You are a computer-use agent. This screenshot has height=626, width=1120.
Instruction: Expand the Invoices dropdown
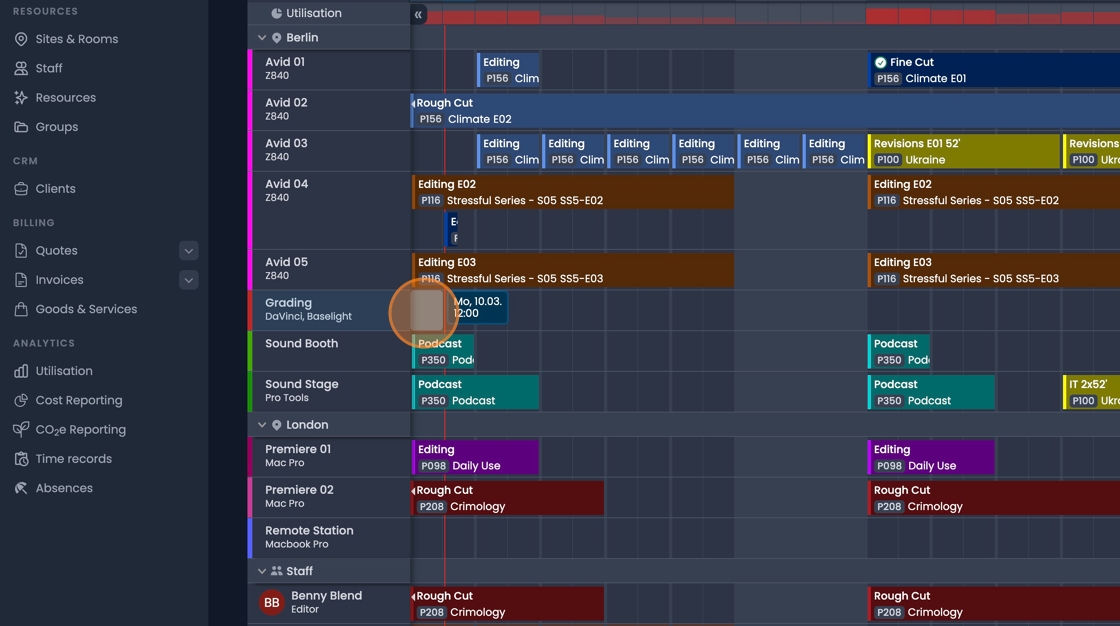coord(188,279)
